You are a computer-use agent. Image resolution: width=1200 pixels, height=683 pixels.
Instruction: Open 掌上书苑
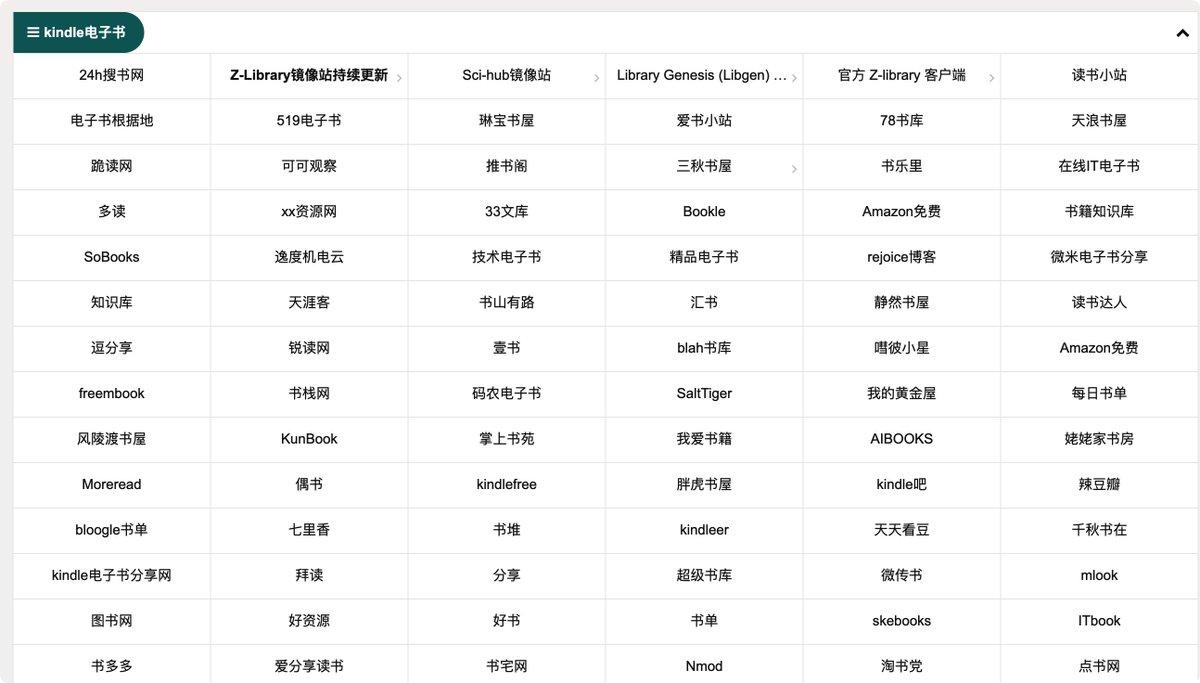(x=507, y=439)
